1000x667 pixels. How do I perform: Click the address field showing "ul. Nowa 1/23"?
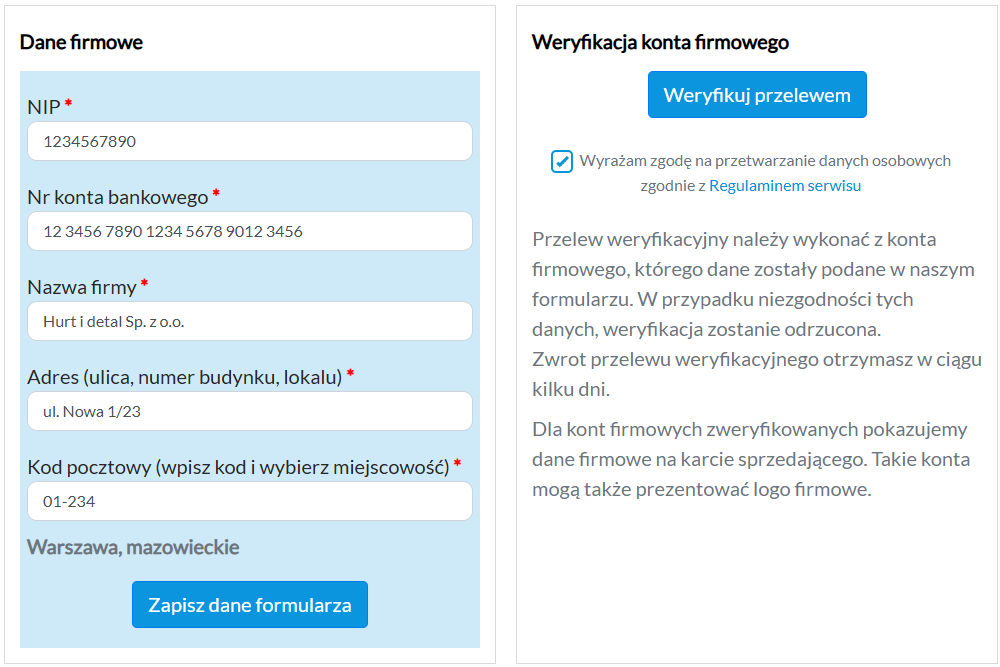[x=248, y=411]
